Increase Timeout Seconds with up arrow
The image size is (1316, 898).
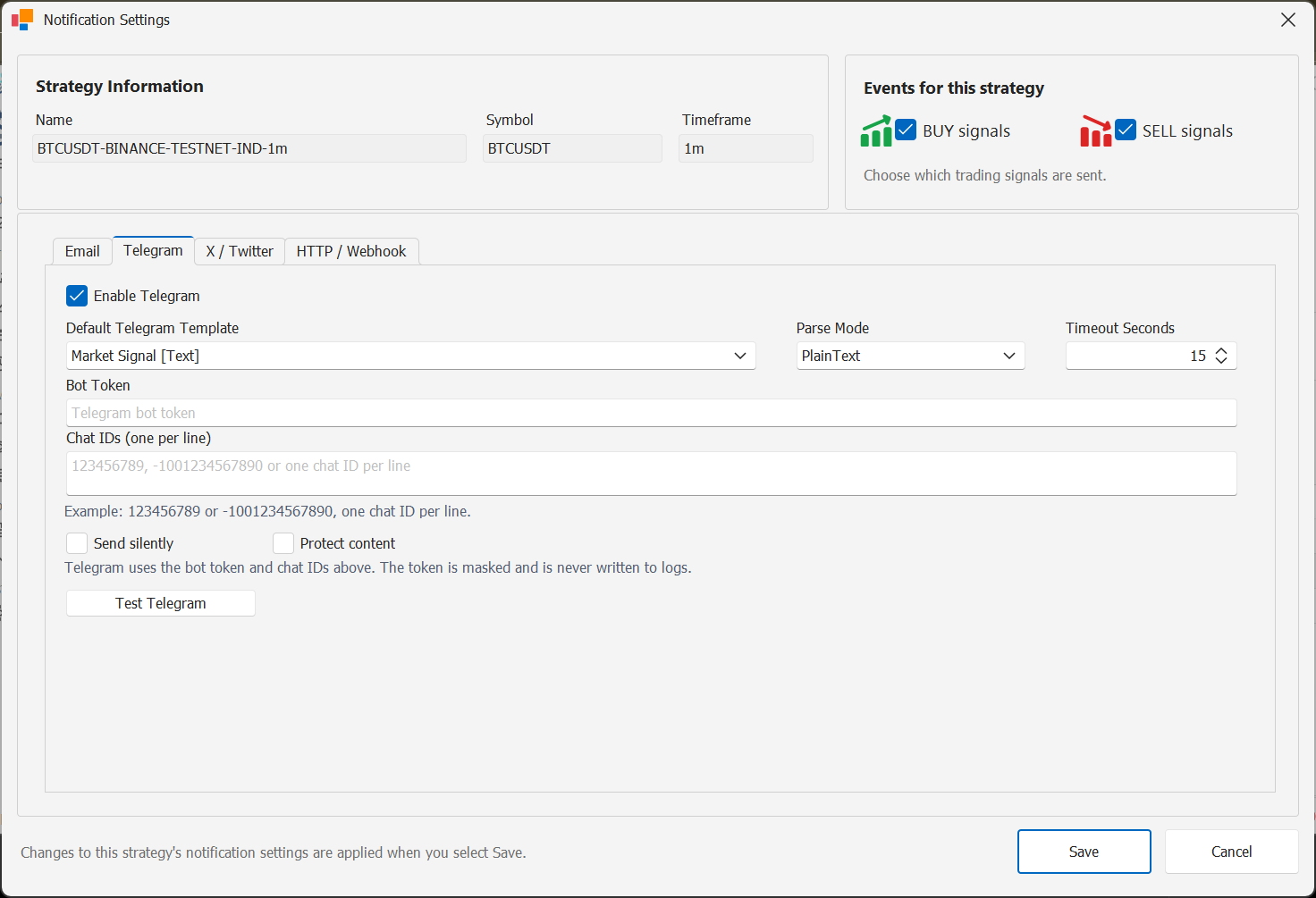click(x=1221, y=349)
